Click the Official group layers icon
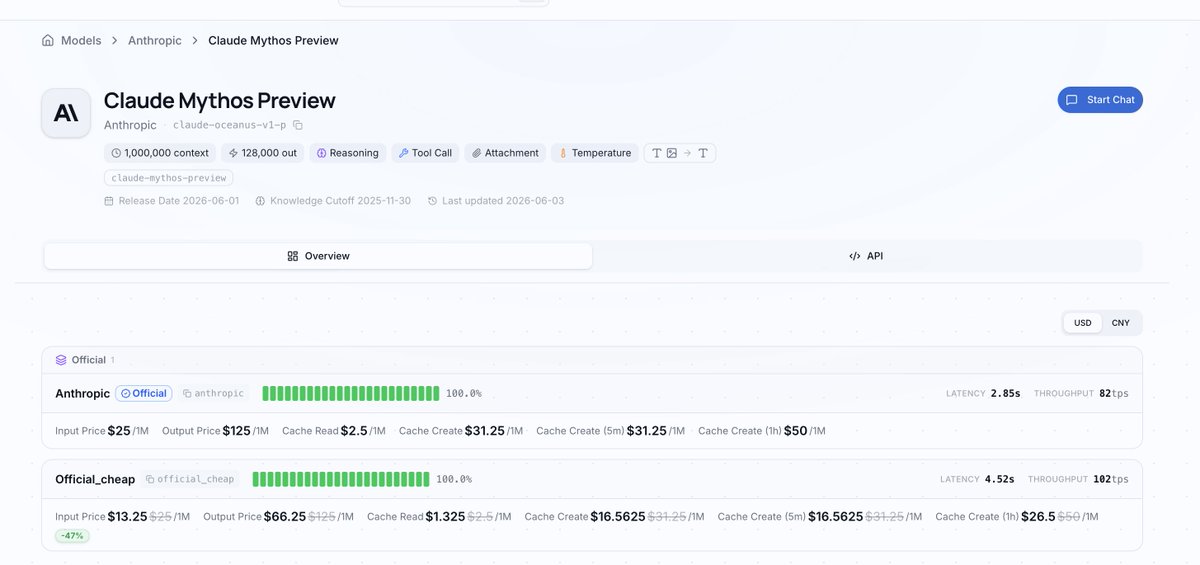This screenshot has height=565, width=1200. [61, 360]
